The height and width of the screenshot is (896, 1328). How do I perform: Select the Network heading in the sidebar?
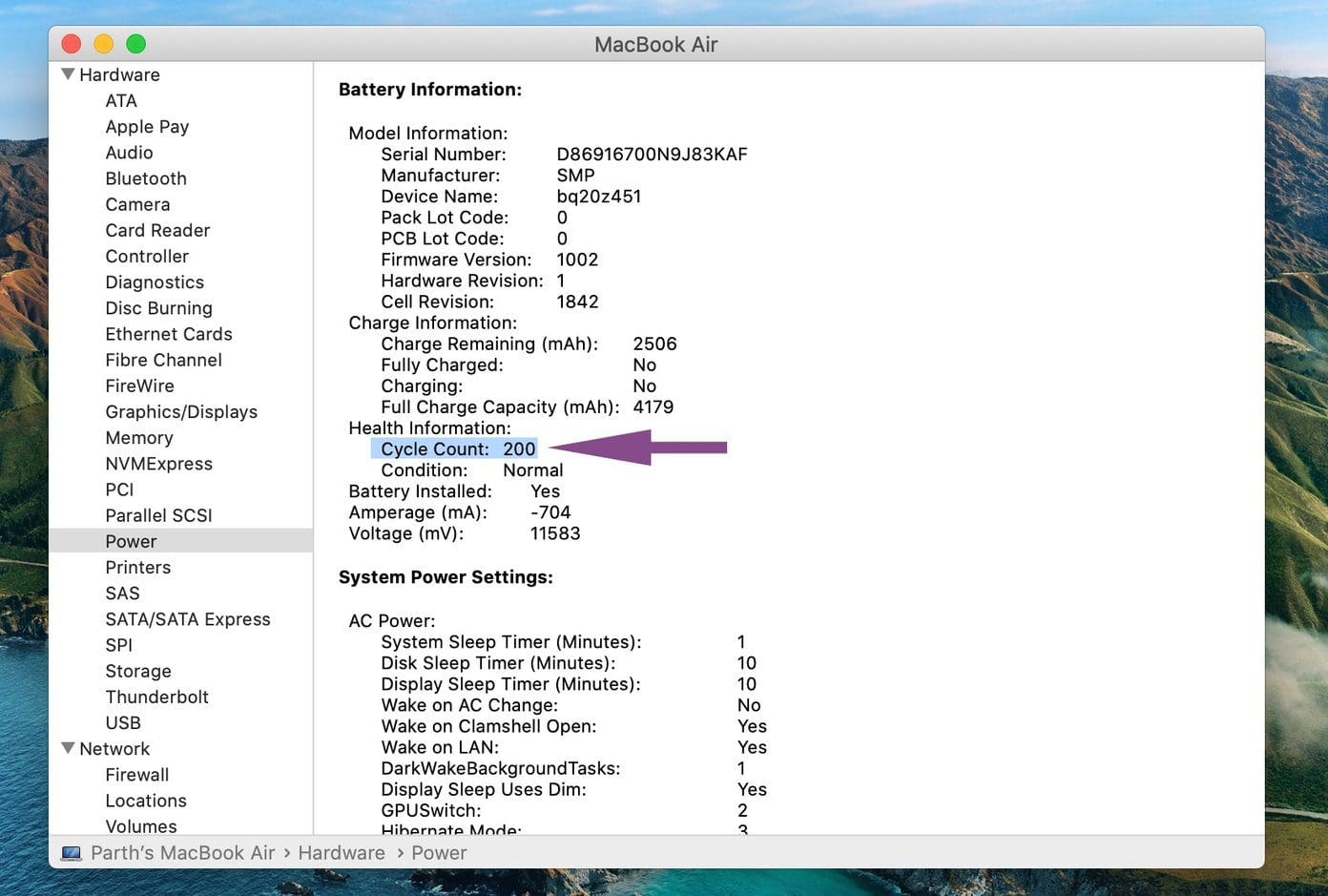[114, 749]
